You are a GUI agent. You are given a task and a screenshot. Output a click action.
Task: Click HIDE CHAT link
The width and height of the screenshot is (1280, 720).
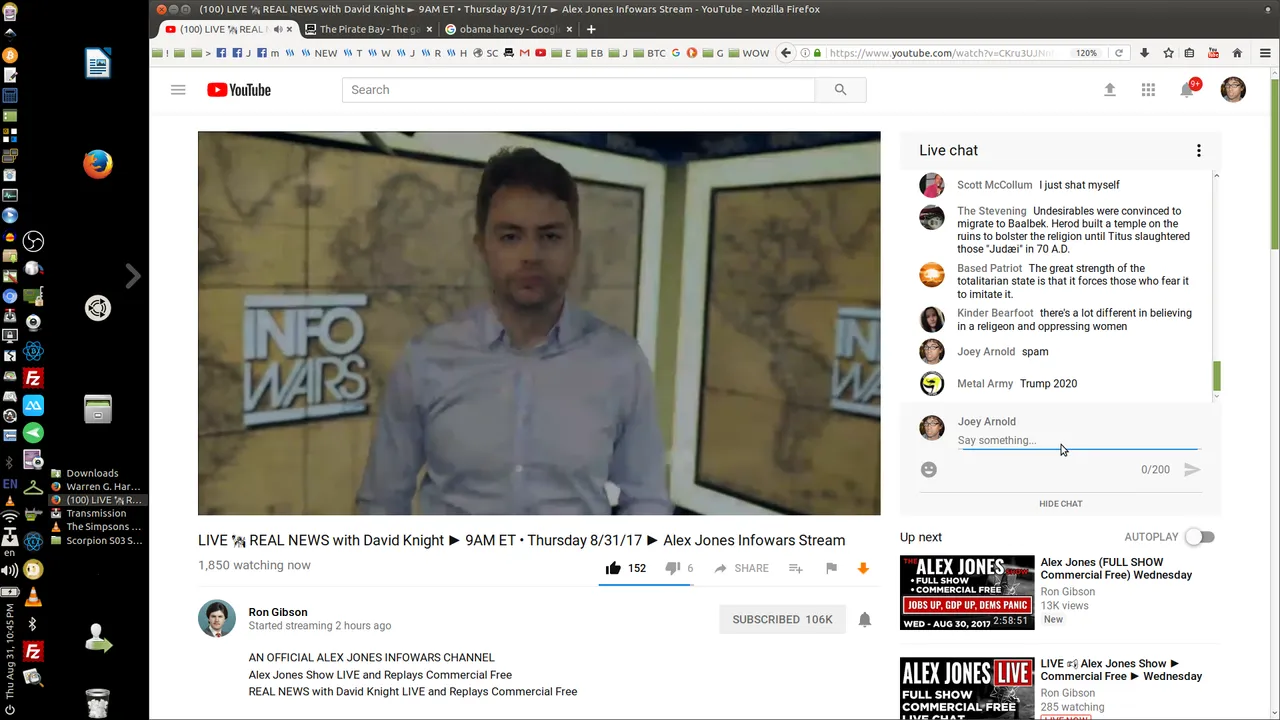click(x=1060, y=503)
